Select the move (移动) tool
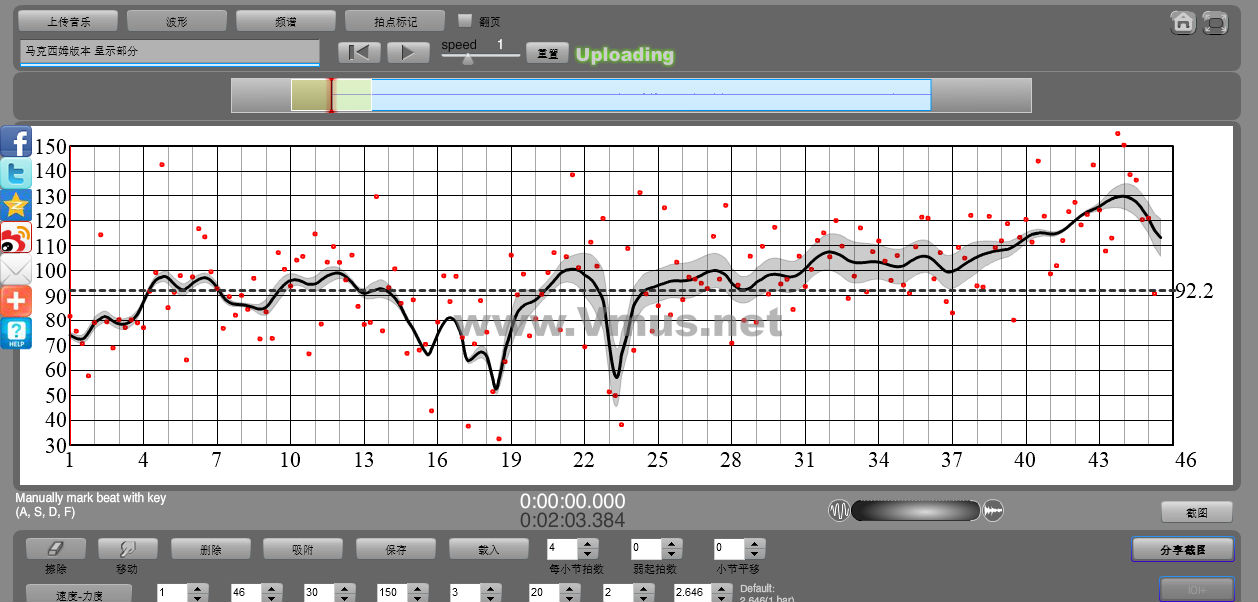Viewport: 1258px width, 602px height. point(126,549)
